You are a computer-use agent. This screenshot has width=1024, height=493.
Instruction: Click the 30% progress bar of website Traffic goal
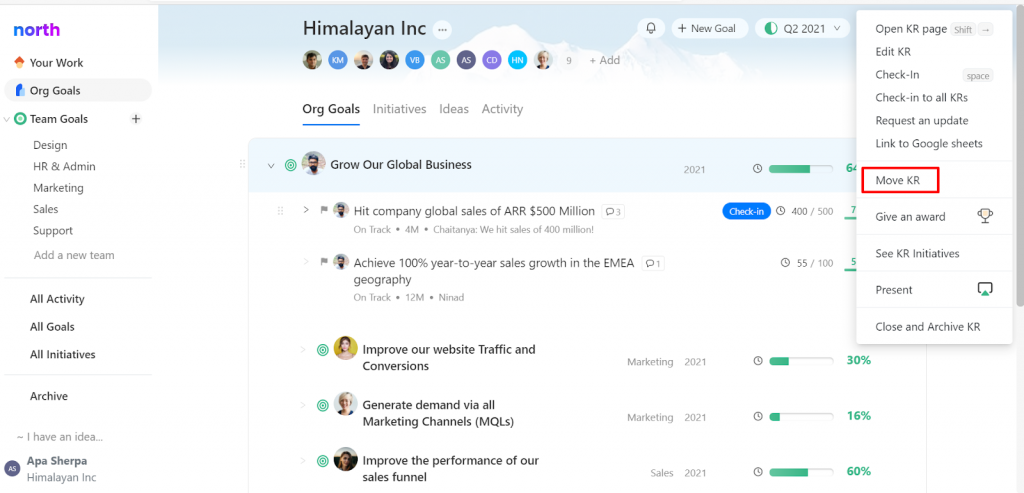pos(801,361)
